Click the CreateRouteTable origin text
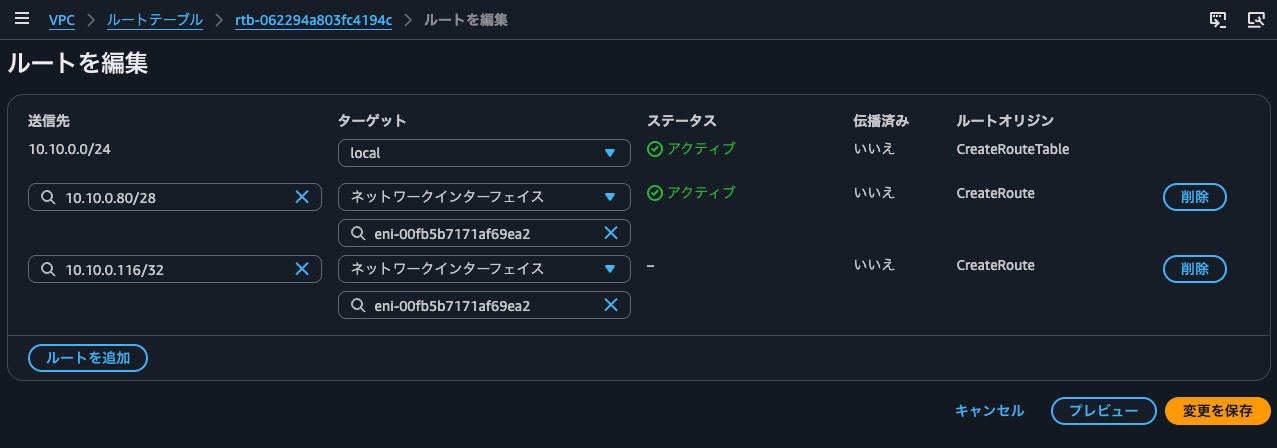 click(1013, 149)
